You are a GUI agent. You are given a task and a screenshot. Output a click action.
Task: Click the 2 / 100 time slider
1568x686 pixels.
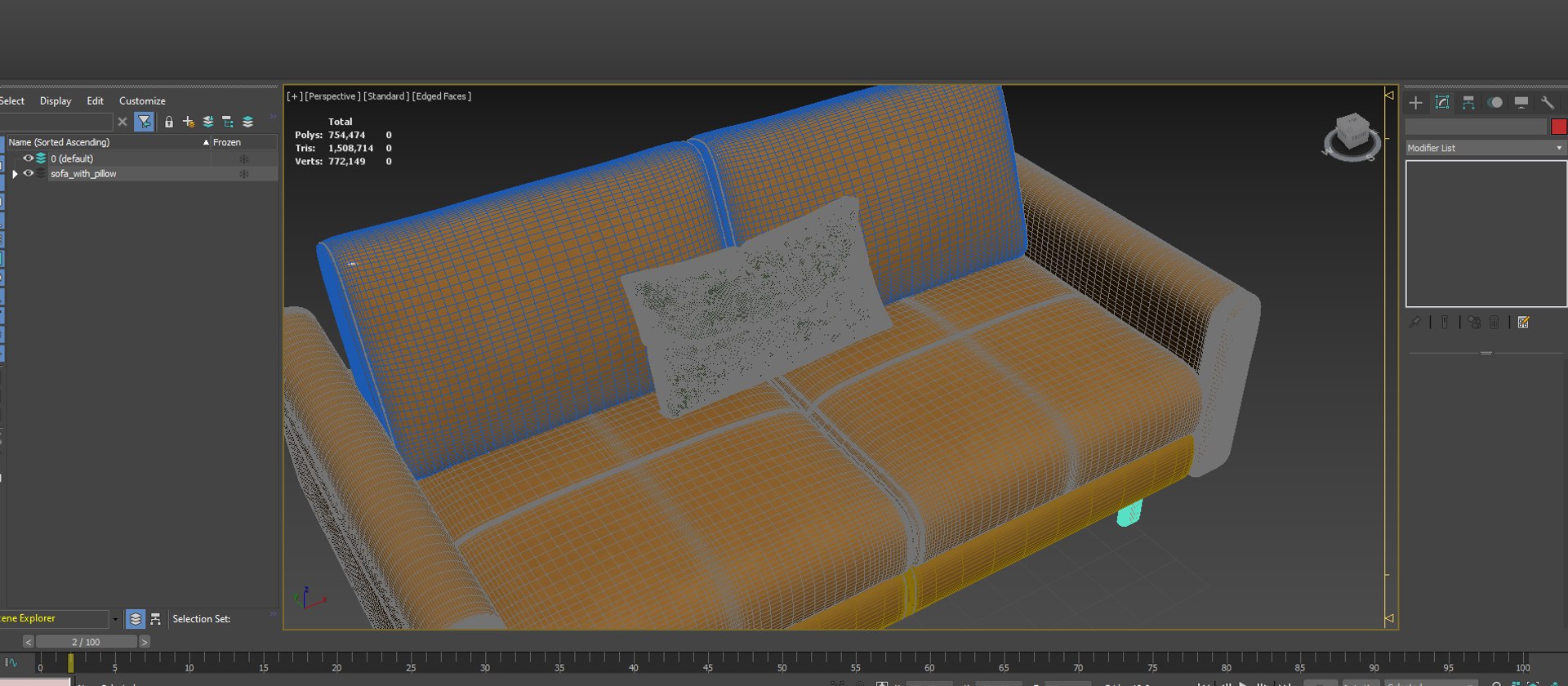(x=87, y=642)
